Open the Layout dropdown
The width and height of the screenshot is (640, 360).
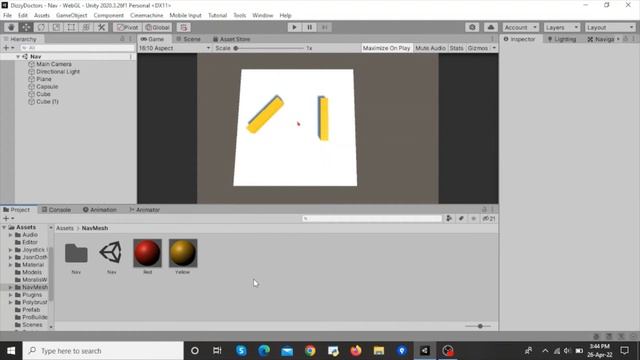(x=610, y=27)
